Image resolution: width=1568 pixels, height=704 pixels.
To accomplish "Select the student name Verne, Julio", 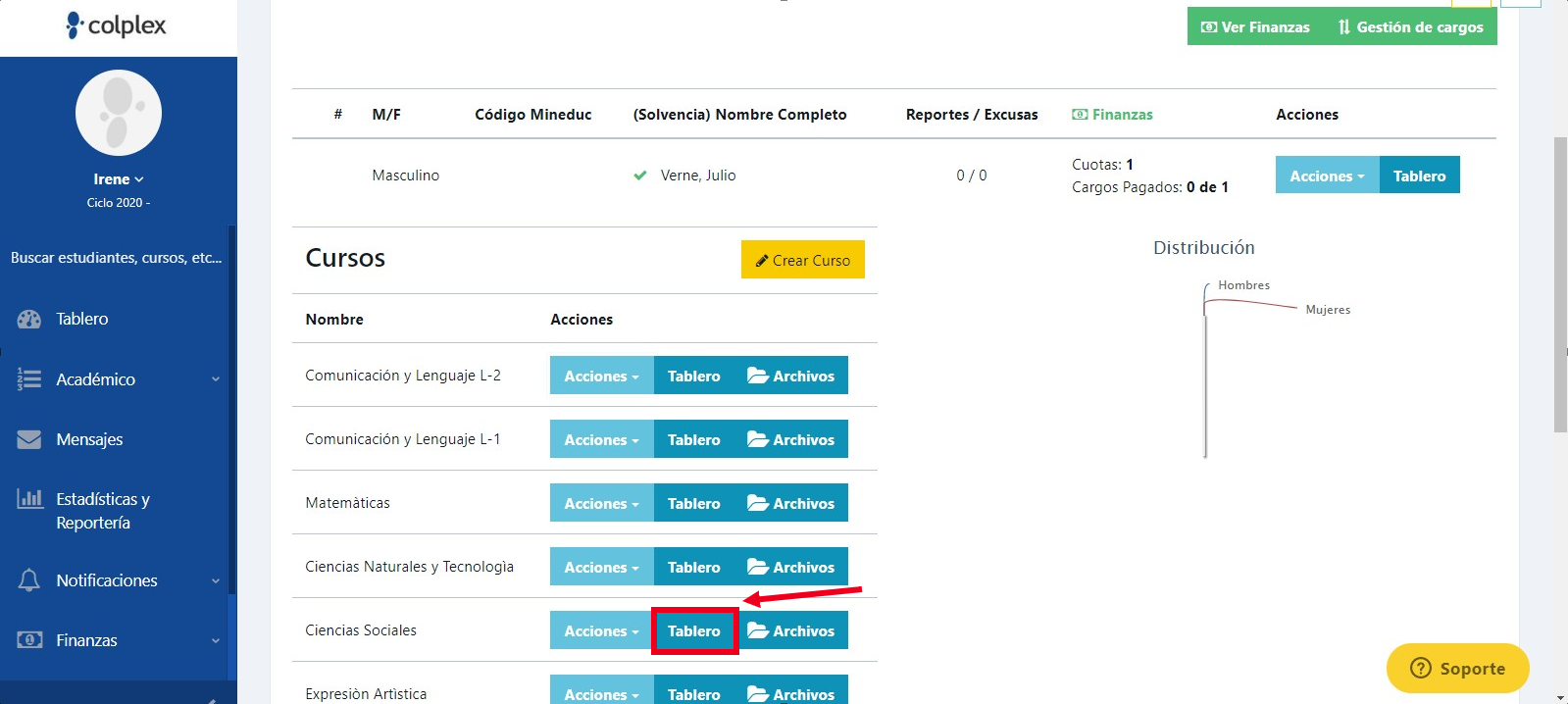I will (698, 176).
